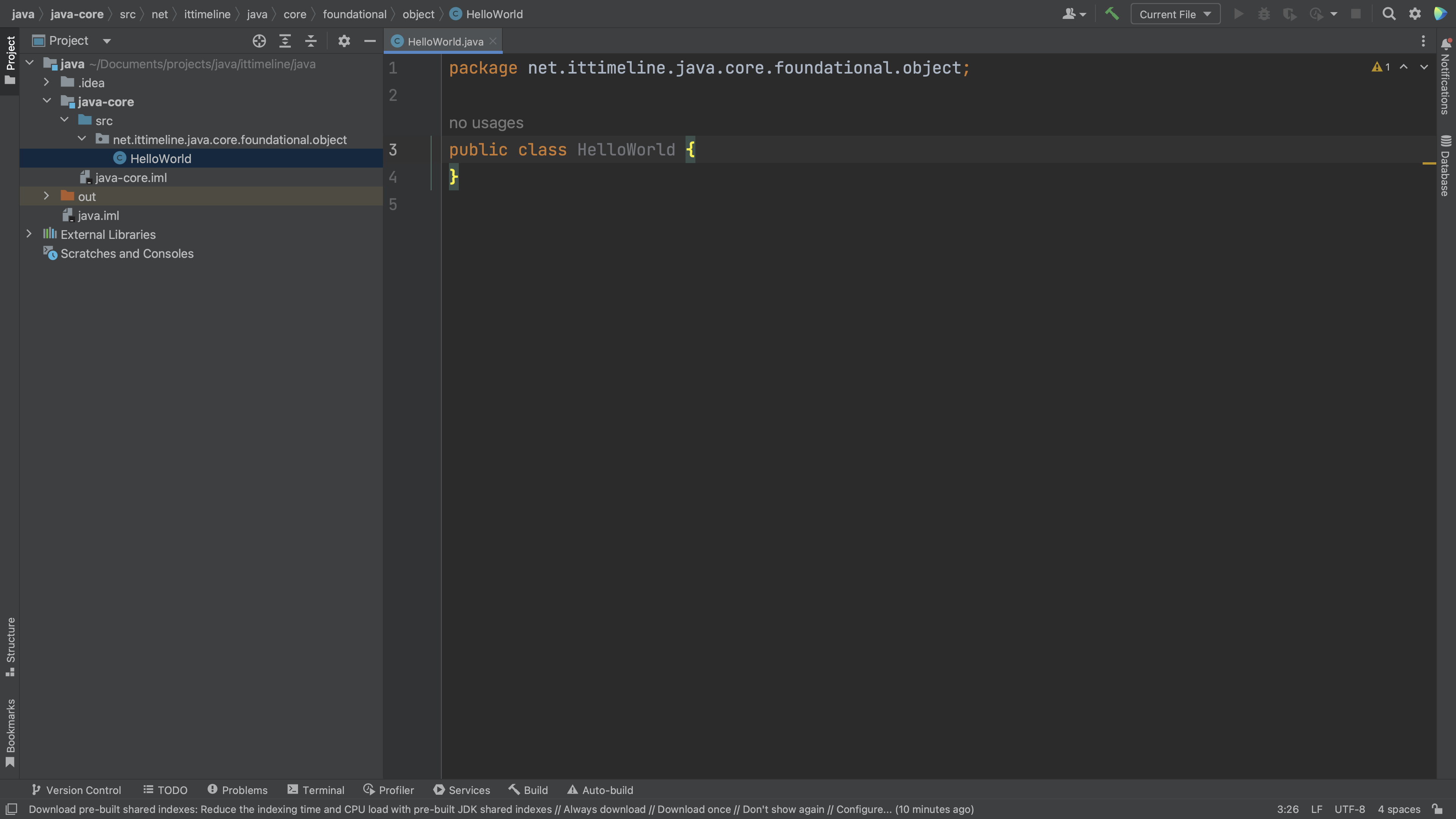Open IDE settings gear in top toolbar
Image resolution: width=1456 pixels, height=819 pixels.
tap(1415, 14)
